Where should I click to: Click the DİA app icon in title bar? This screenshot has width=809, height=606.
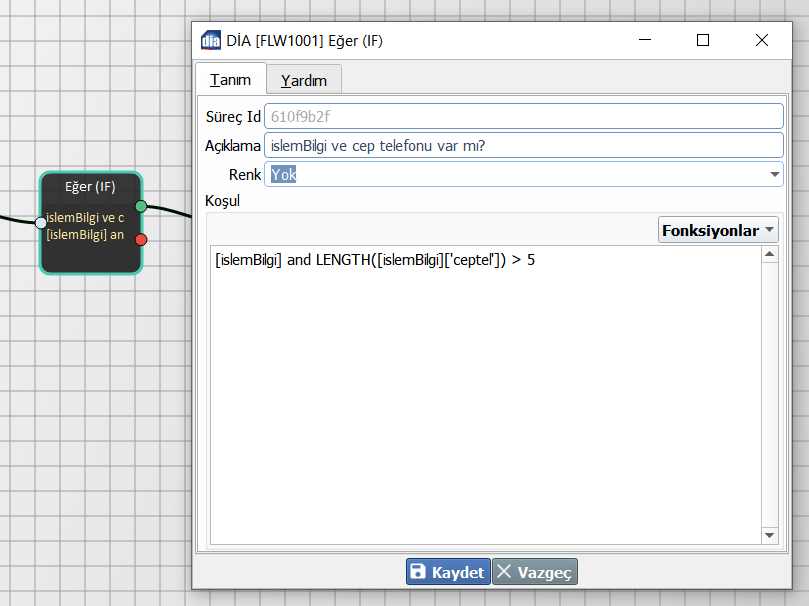click(211, 40)
